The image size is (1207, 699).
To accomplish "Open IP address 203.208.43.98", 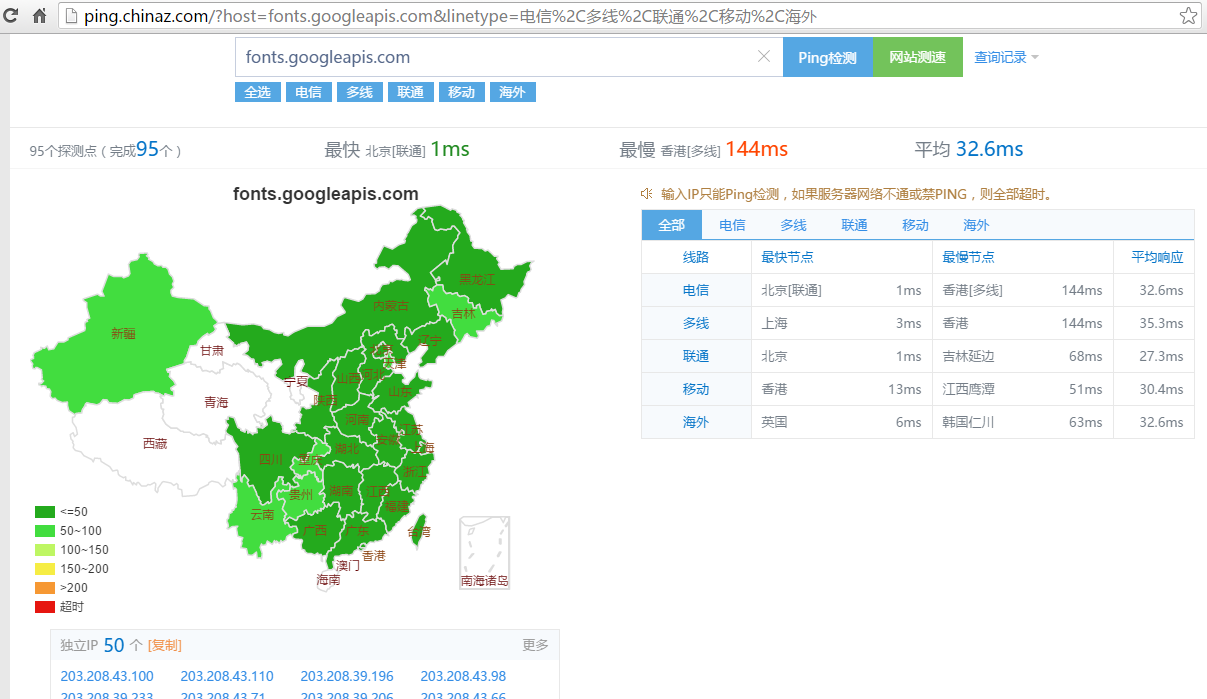I will pyautogui.click(x=463, y=676).
